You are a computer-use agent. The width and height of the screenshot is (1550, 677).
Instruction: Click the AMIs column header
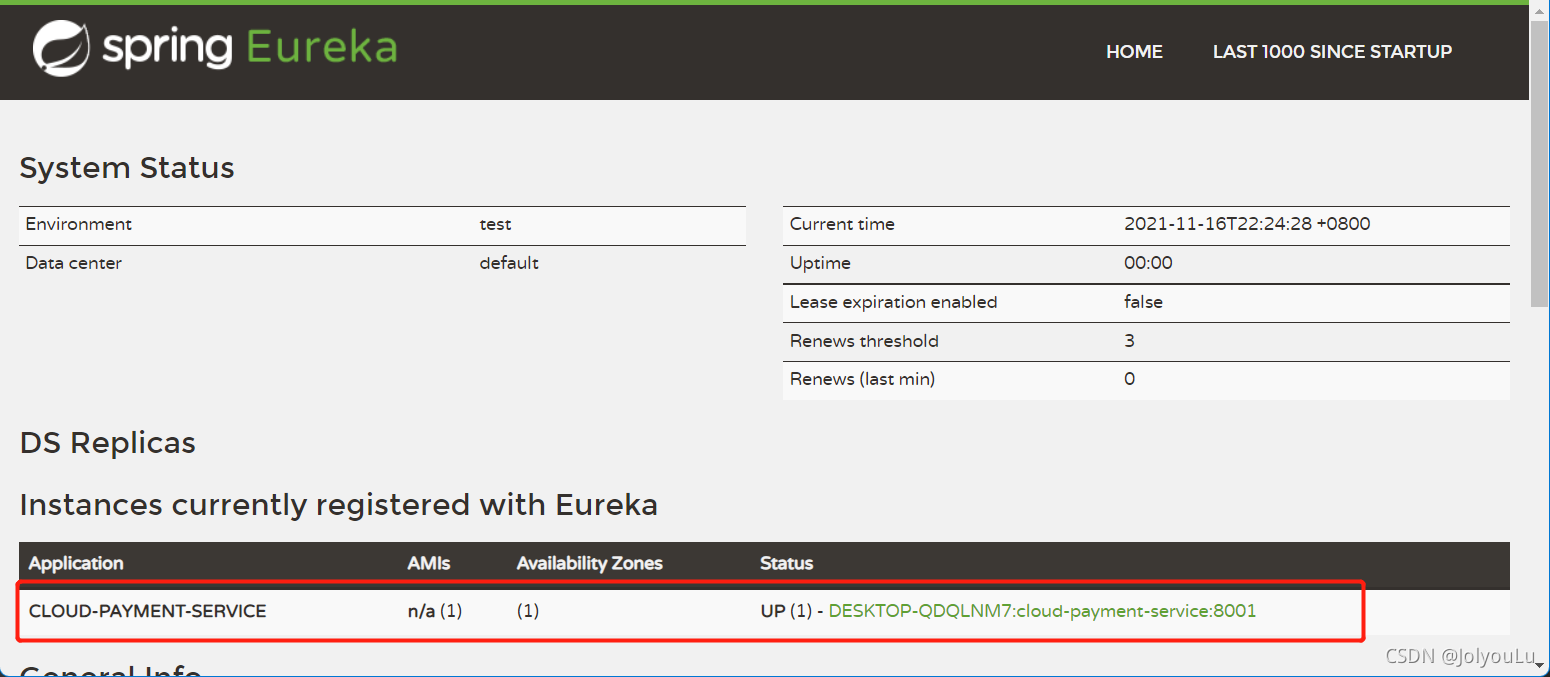click(429, 563)
